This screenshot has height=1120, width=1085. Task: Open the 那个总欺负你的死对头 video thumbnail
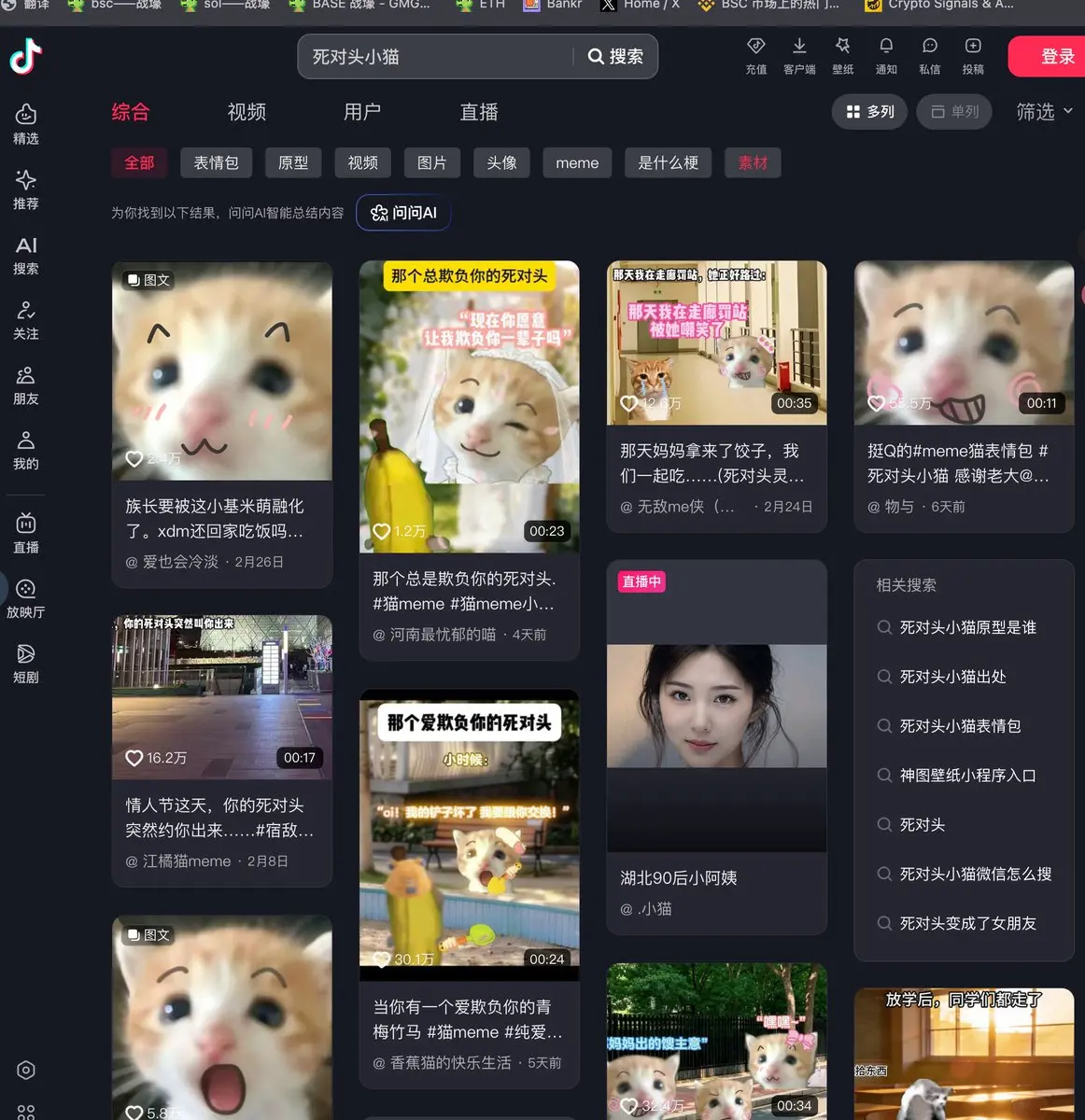[470, 407]
